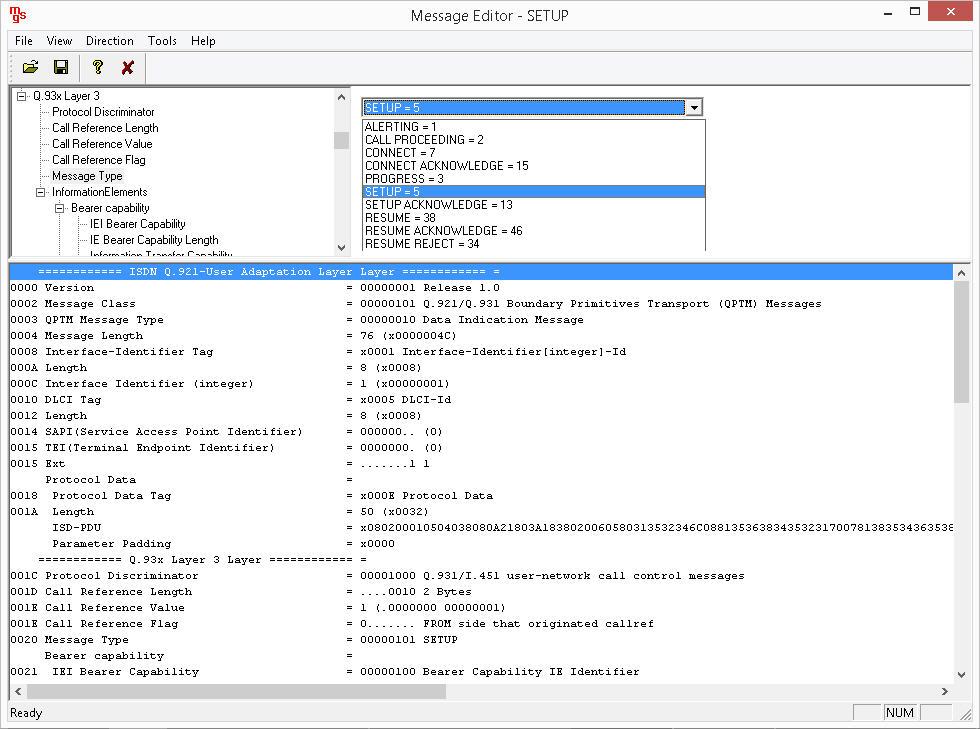This screenshot has height=729, width=980.
Task: Click the 0021 IEI Bearer Capability row
Action: click(x=481, y=672)
